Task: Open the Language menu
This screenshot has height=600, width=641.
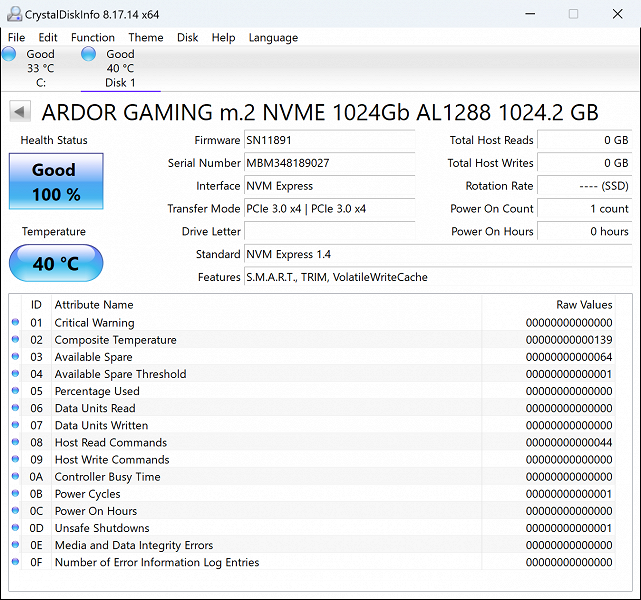Action: 273,38
